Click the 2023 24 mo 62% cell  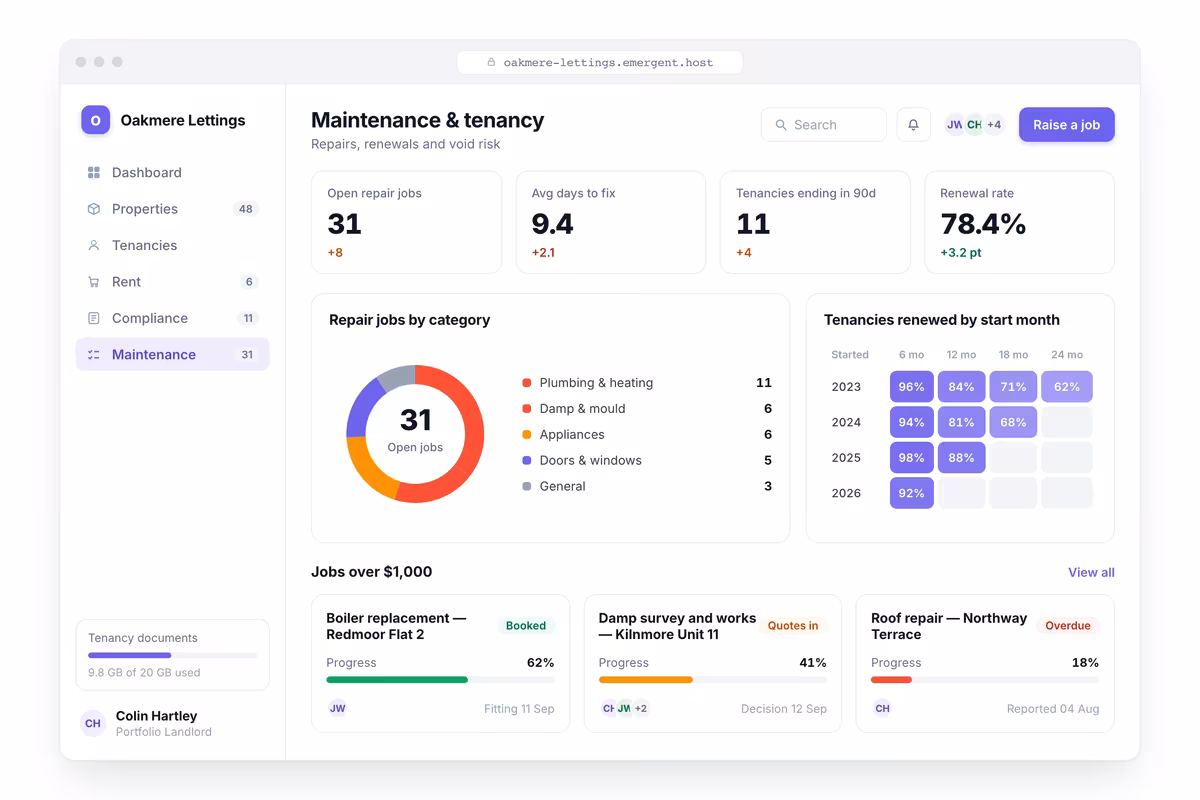(x=1067, y=387)
